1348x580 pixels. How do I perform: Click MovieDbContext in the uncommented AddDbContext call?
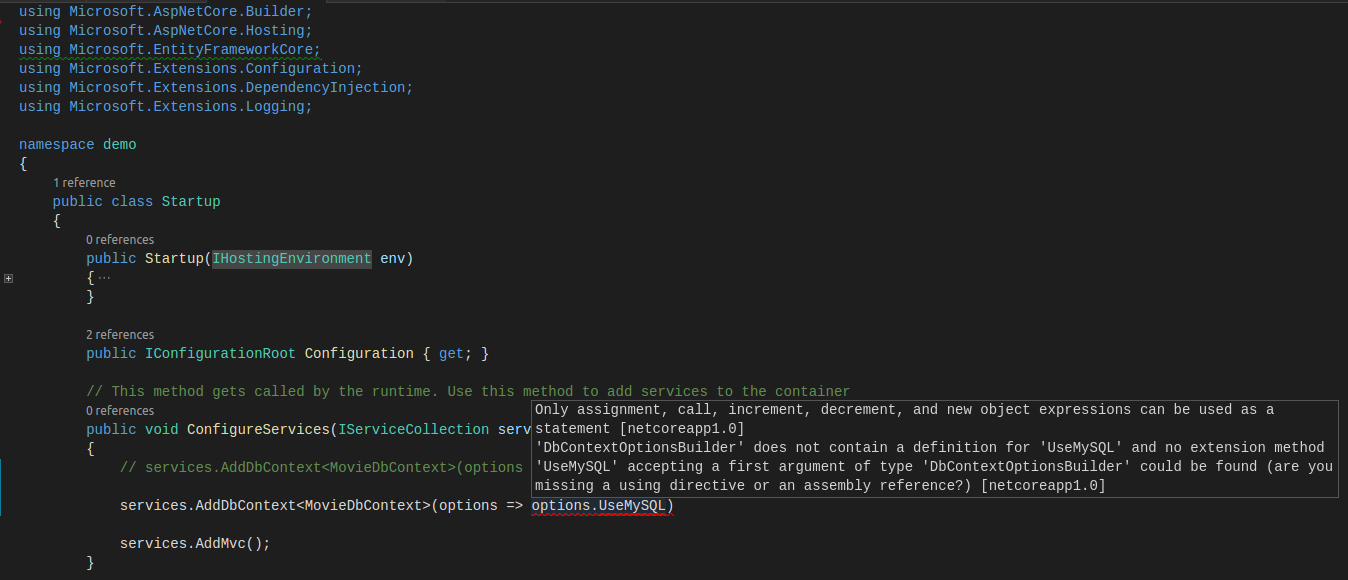363,505
